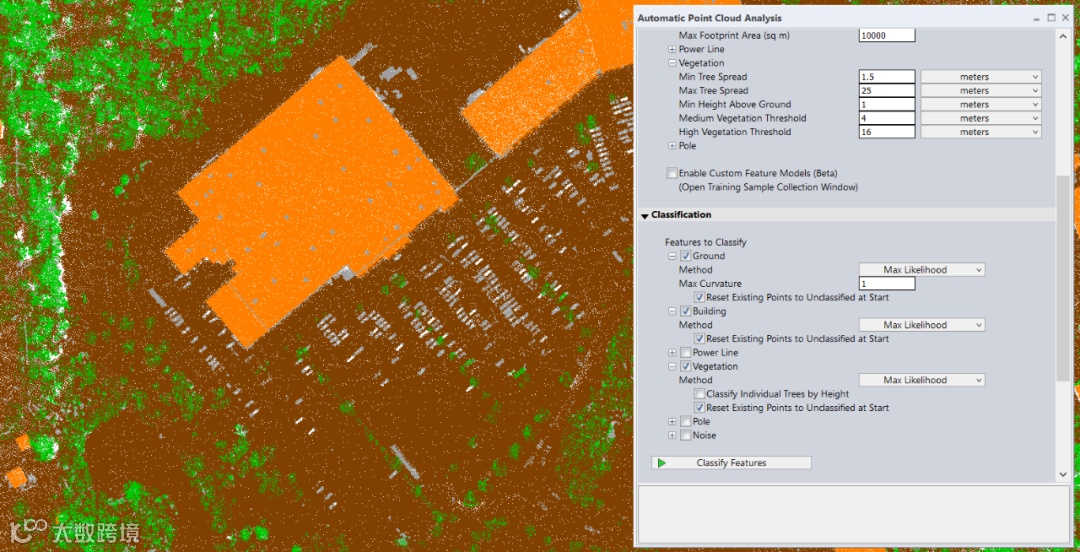Open Min Height Above Ground units dropdown
The width and height of the screenshot is (1080, 552).
981,104
